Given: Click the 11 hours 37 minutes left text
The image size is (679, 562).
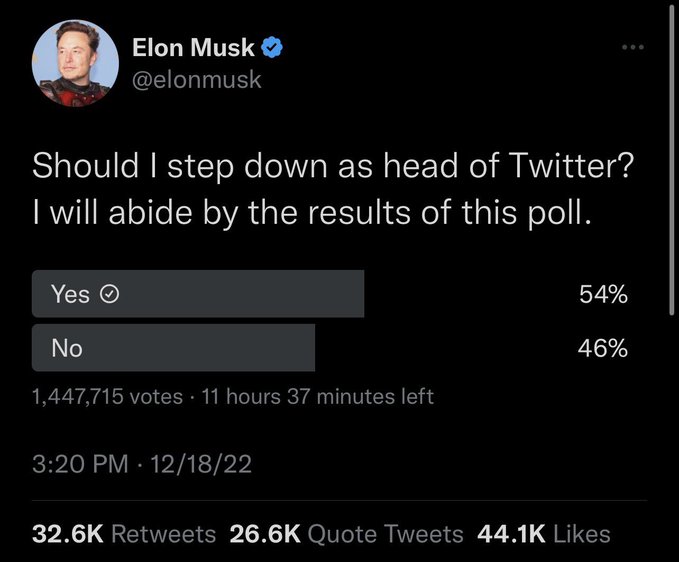Looking at the screenshot, I should click(317, 397).
